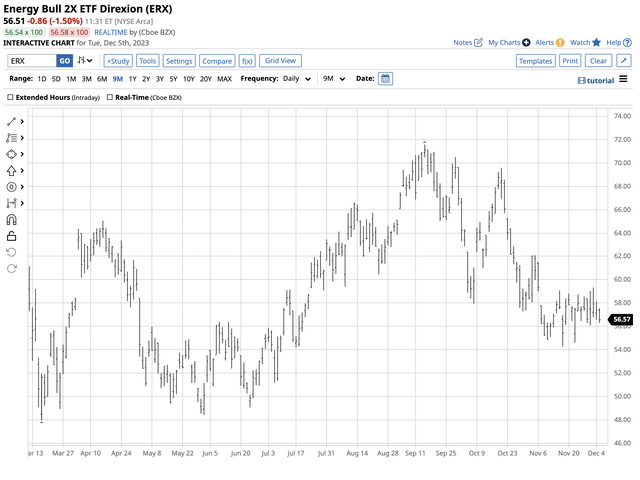
Task: Open the +Study button
Action: click(118, 61)
